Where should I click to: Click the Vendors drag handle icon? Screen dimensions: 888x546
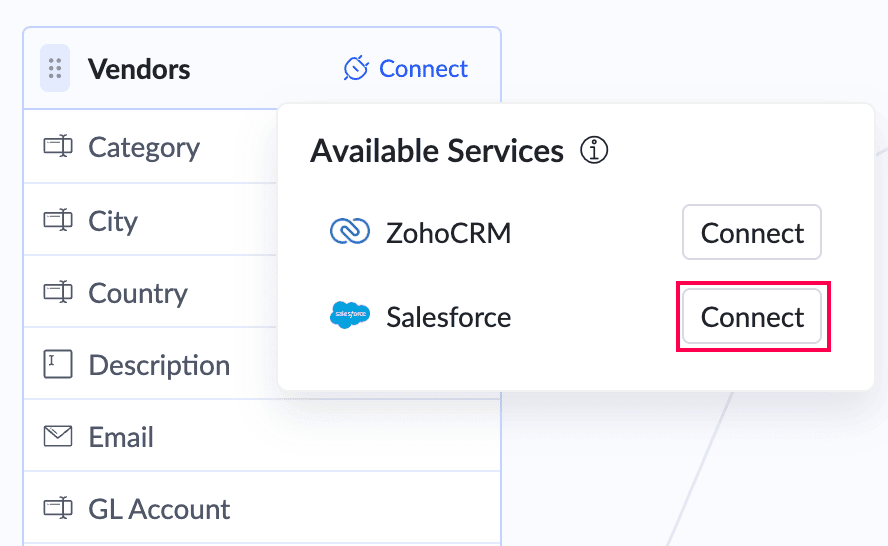coord(55,68)
